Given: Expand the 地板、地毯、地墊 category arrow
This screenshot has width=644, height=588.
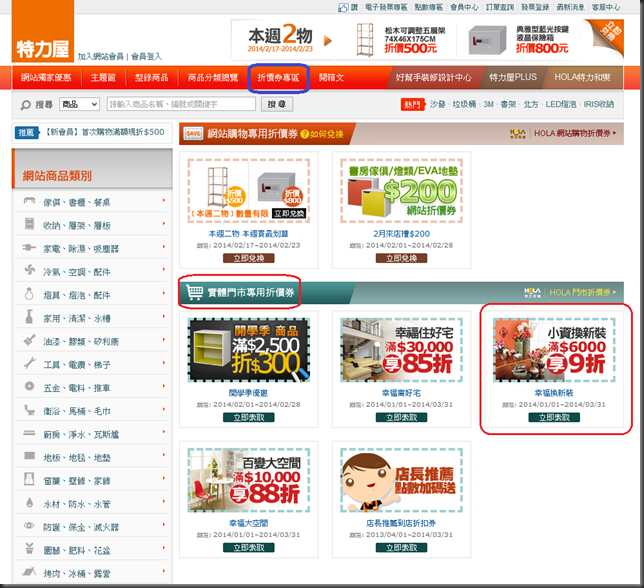Looking at the screenshot, I should [163, 455].
